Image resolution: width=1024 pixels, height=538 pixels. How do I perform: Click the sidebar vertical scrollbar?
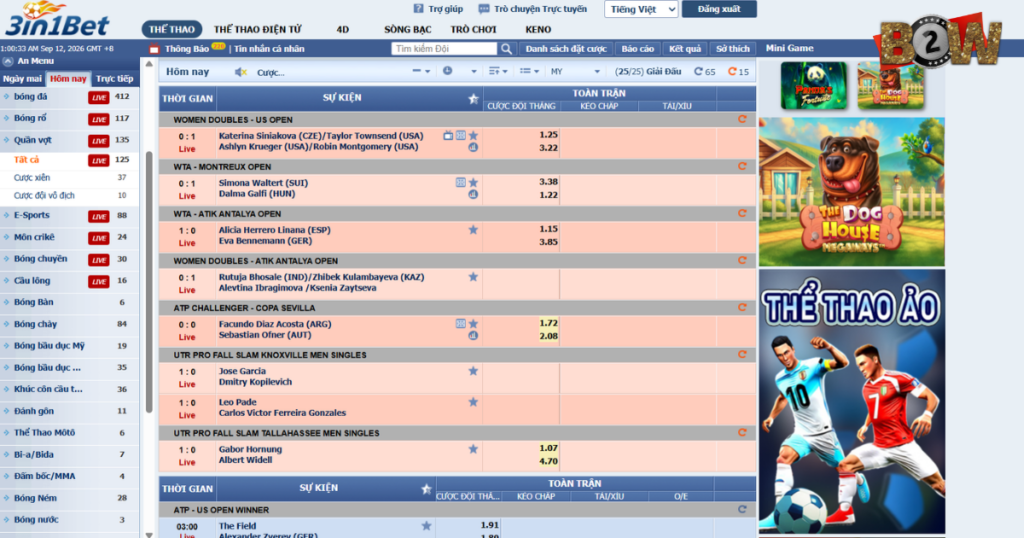tap(149, 282)
